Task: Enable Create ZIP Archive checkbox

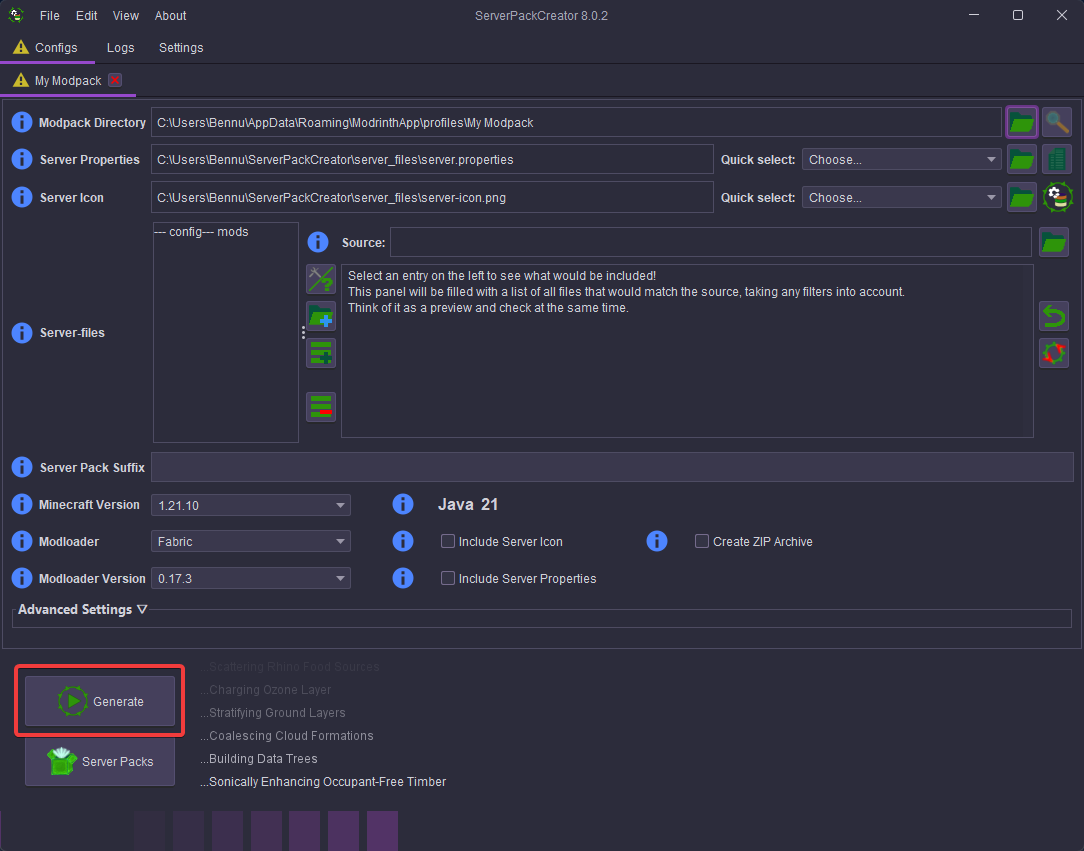Action: pyautogui.click(x=702, y=541)
